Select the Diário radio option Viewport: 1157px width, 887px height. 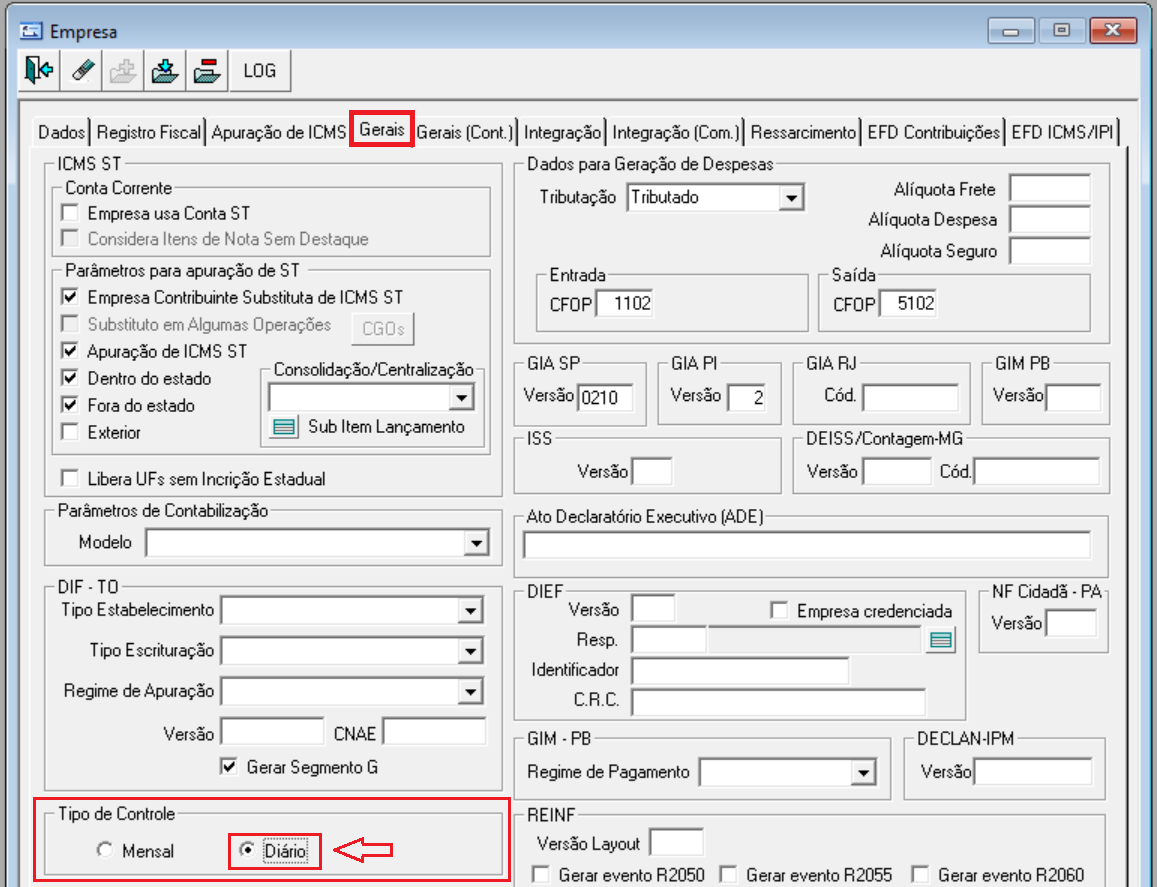(247, 851)
